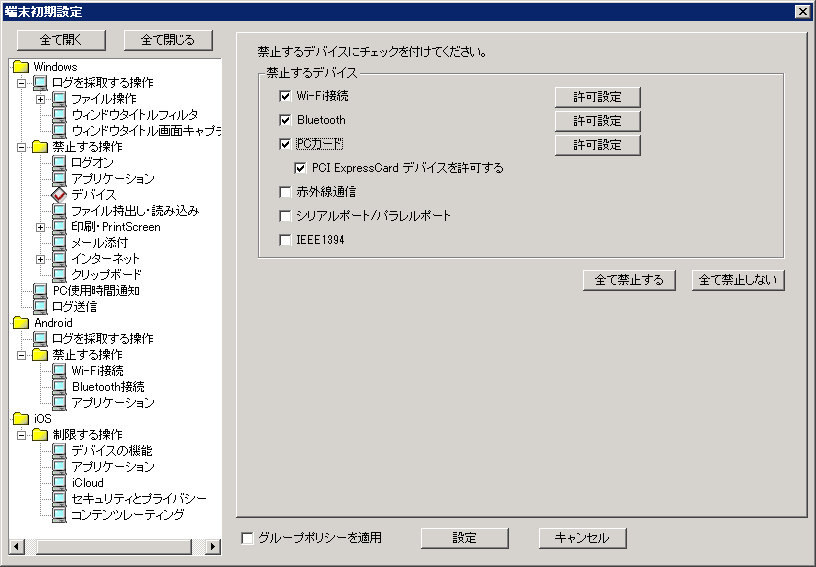Expand the インターネット tree node
Image resolution: width=816 pixels, height=567 pixels.
(x=40, y=259)
